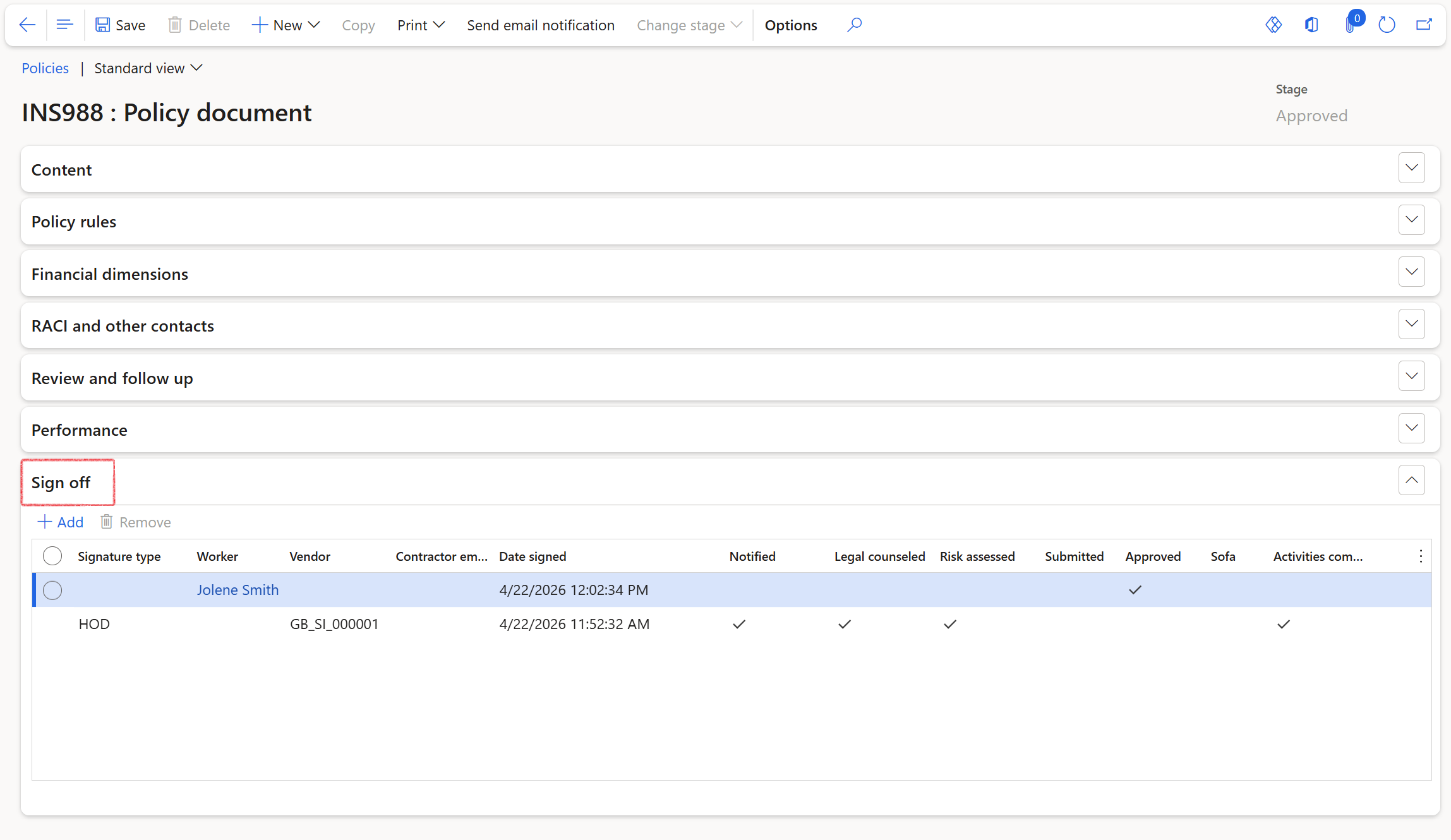Open the Standard view selector

click(148, 68)
